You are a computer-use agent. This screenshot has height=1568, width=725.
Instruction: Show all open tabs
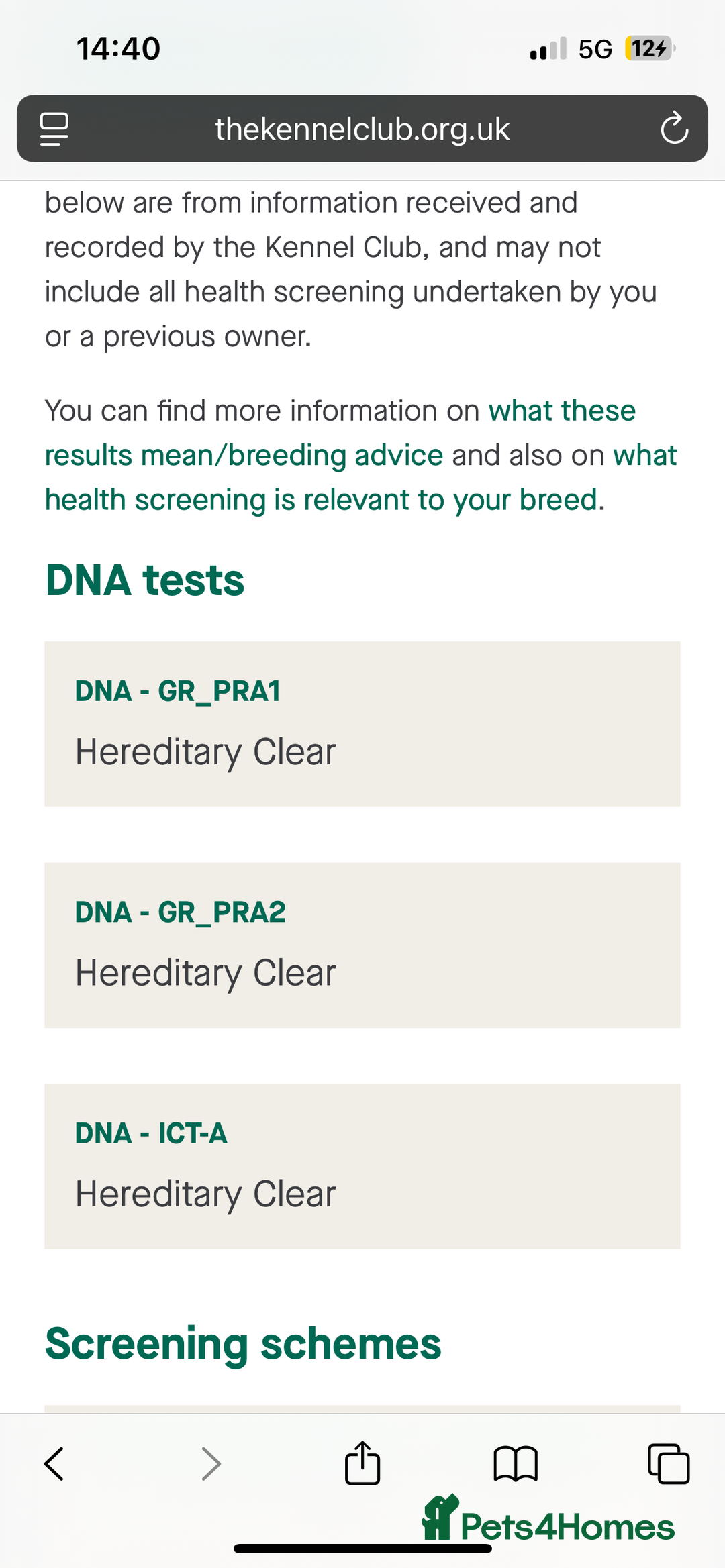click(x=669, y=1463)
